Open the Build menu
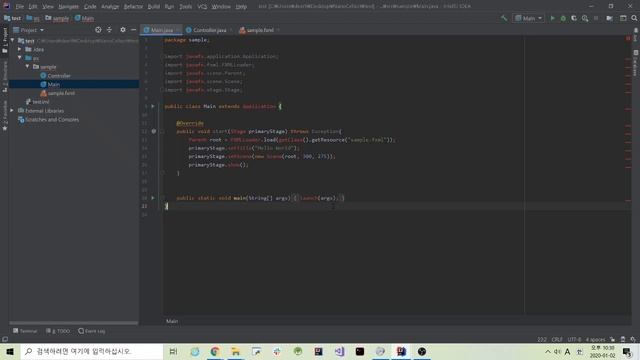The height and width of the screenshot is (360, 640). click(154, 7)
